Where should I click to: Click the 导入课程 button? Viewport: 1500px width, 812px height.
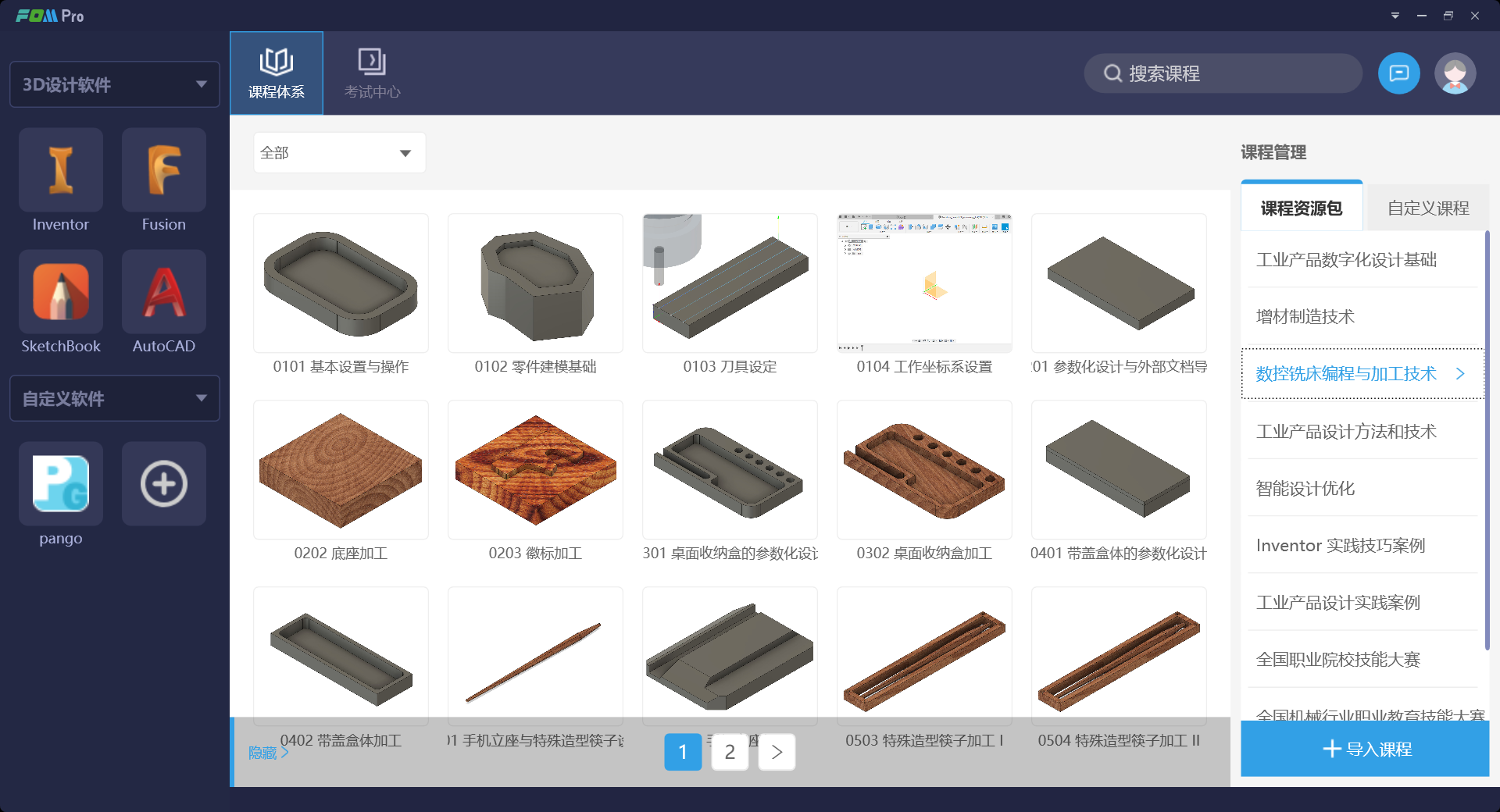click(1365, 749)
